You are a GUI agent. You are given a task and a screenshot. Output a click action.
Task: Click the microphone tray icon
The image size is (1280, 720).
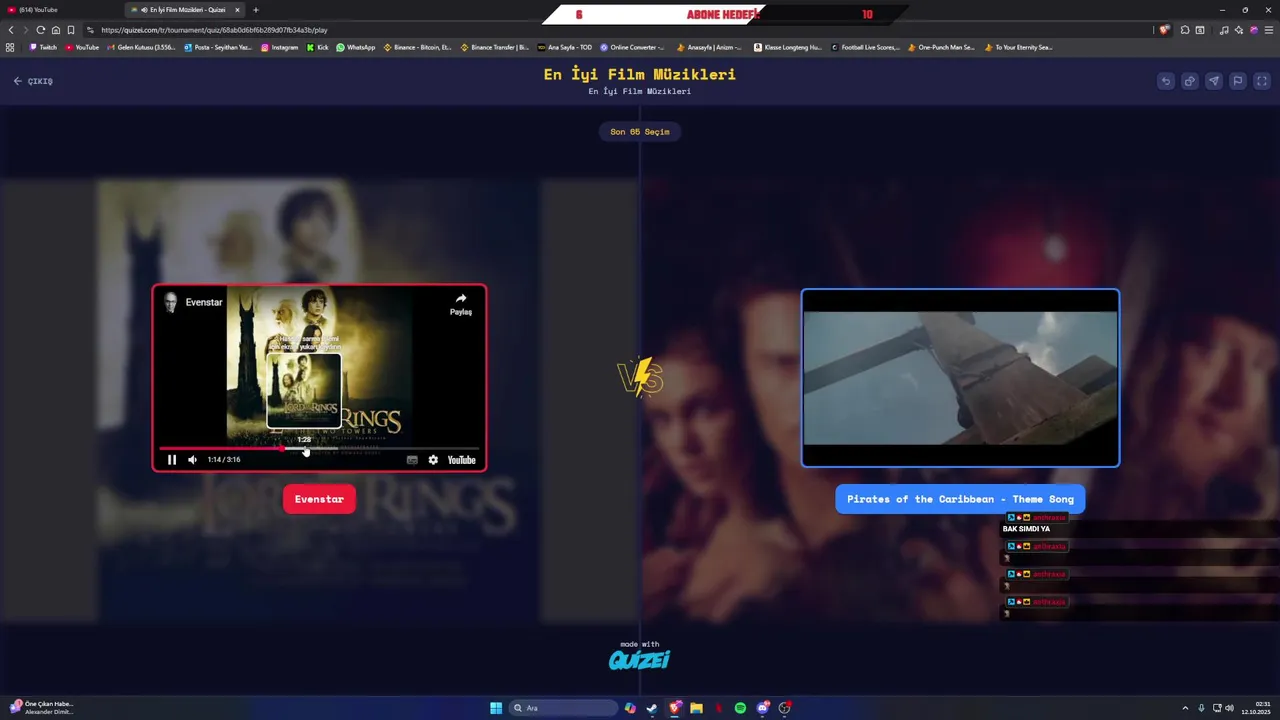click(x=1201, y=708)
